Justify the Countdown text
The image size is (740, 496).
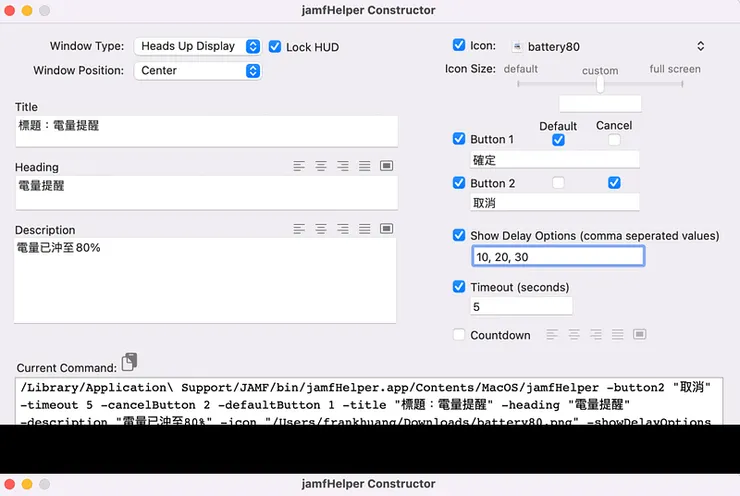pyautogui.click(x=618, y=335)
